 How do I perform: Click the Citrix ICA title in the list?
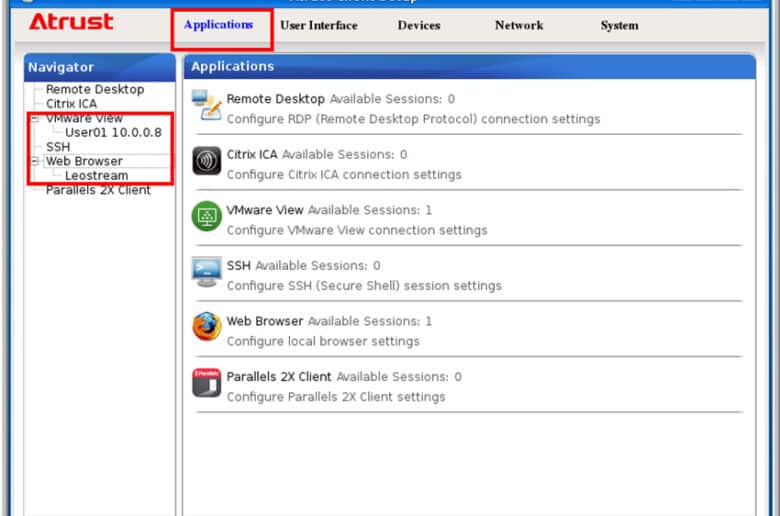pyautogui.click(x=252, y=155)
